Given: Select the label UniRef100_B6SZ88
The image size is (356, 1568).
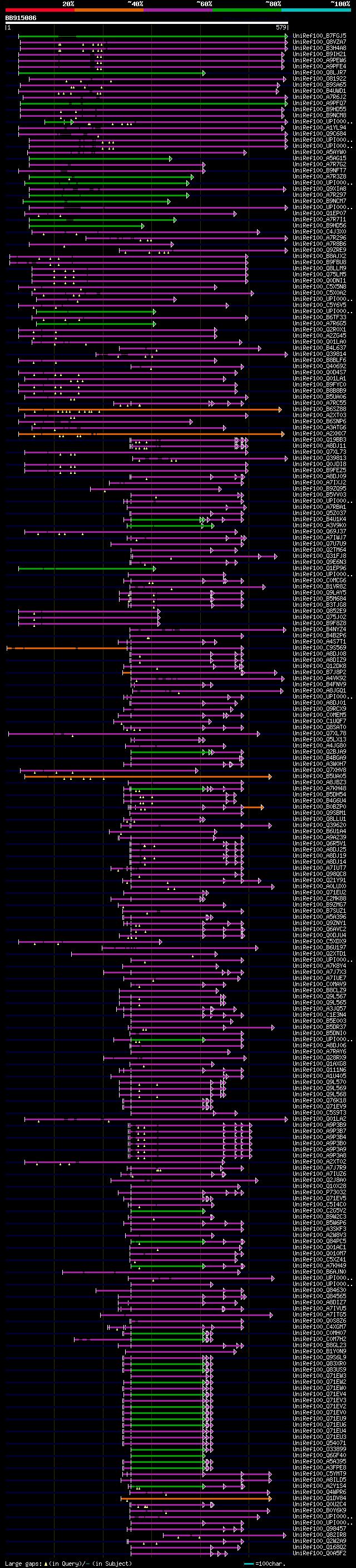Looking at the screenshot, I should click(319, 409).
